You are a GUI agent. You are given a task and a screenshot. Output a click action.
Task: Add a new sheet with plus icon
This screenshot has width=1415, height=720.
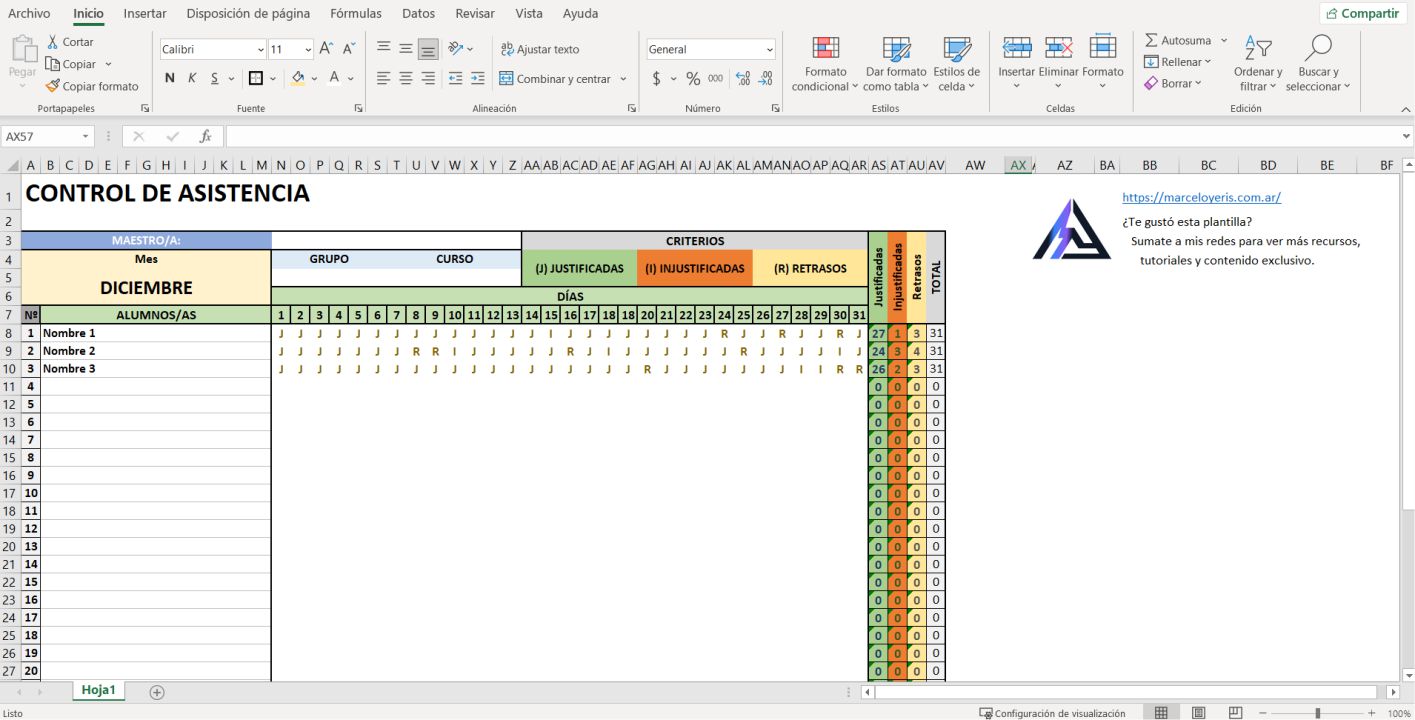[x=157, y=692]
